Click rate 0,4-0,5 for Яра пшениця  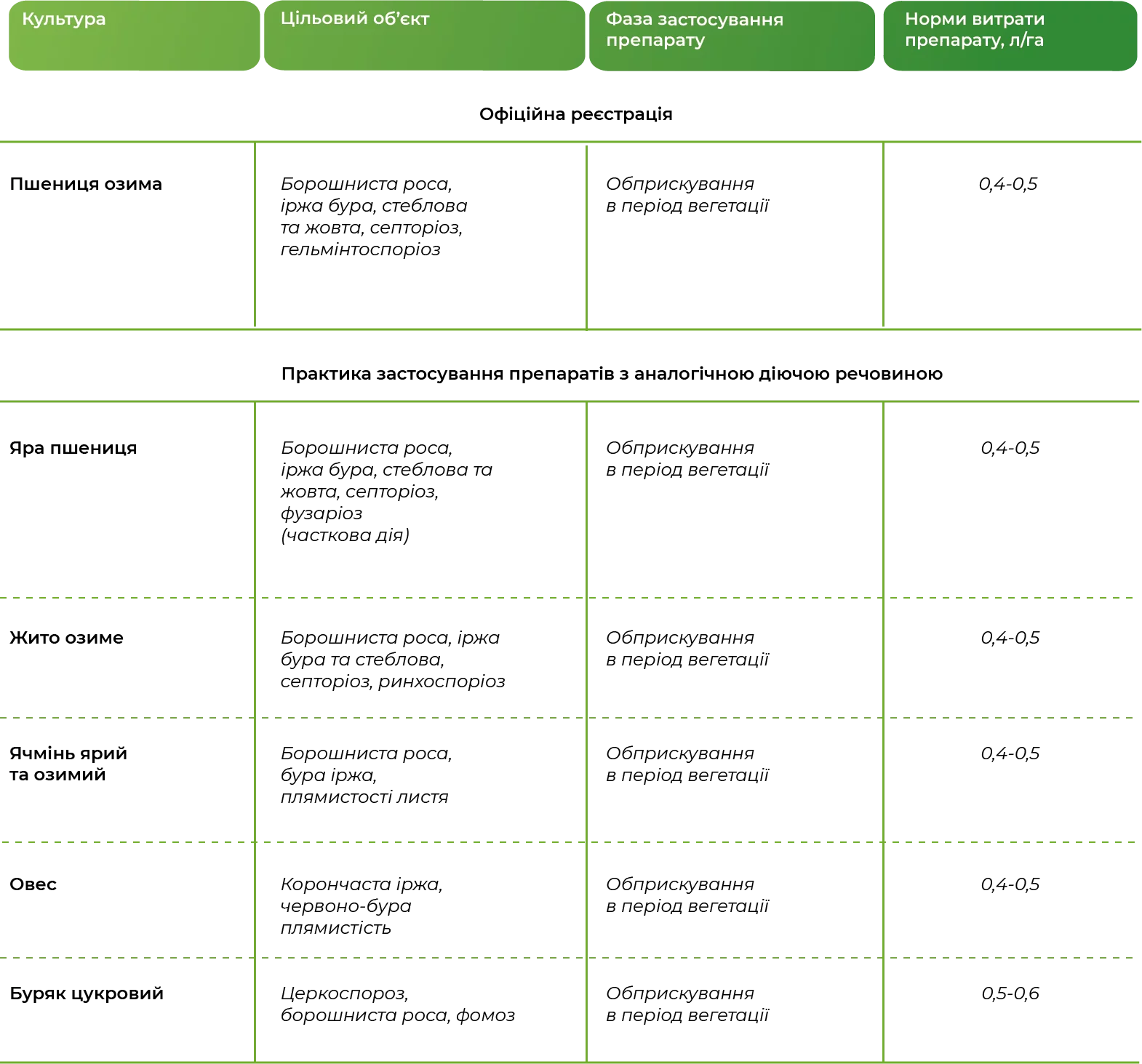click(1010, 448)
